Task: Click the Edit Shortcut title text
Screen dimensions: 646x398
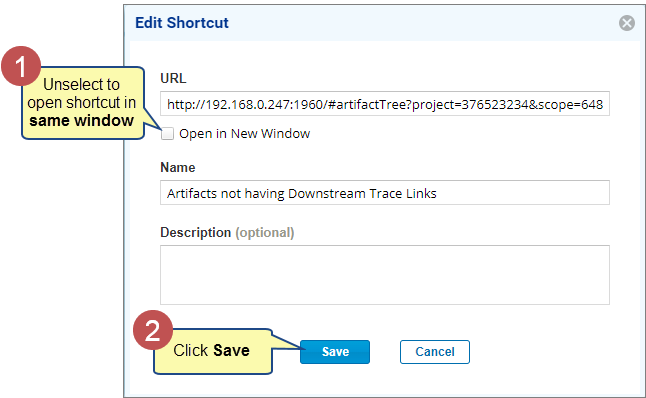Action: pos(182,23)
